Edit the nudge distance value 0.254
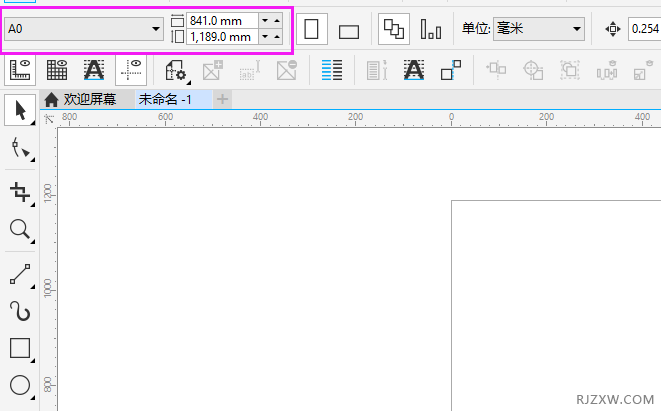Viewport: 661px width, 411px height. (x=645, y=29)
